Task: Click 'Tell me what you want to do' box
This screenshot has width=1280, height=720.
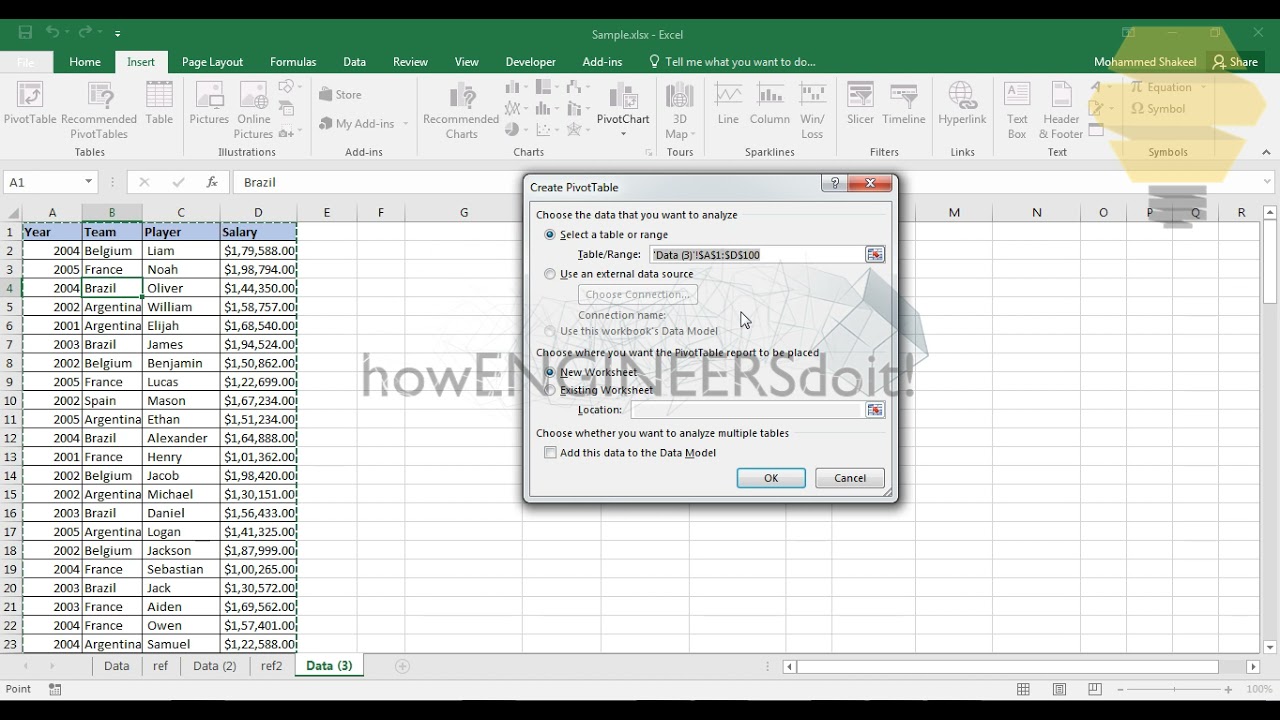Action: click(x=732, y=62)
